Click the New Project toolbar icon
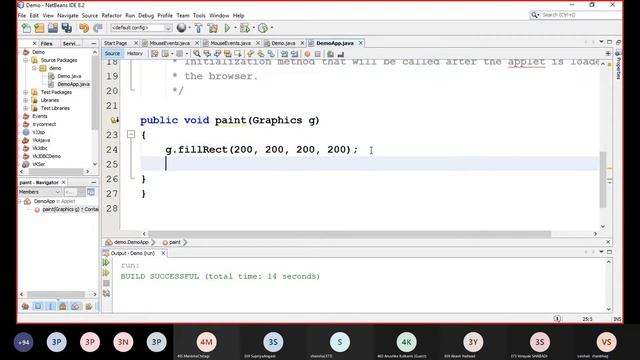640x360 pixels. coord(39,28)
